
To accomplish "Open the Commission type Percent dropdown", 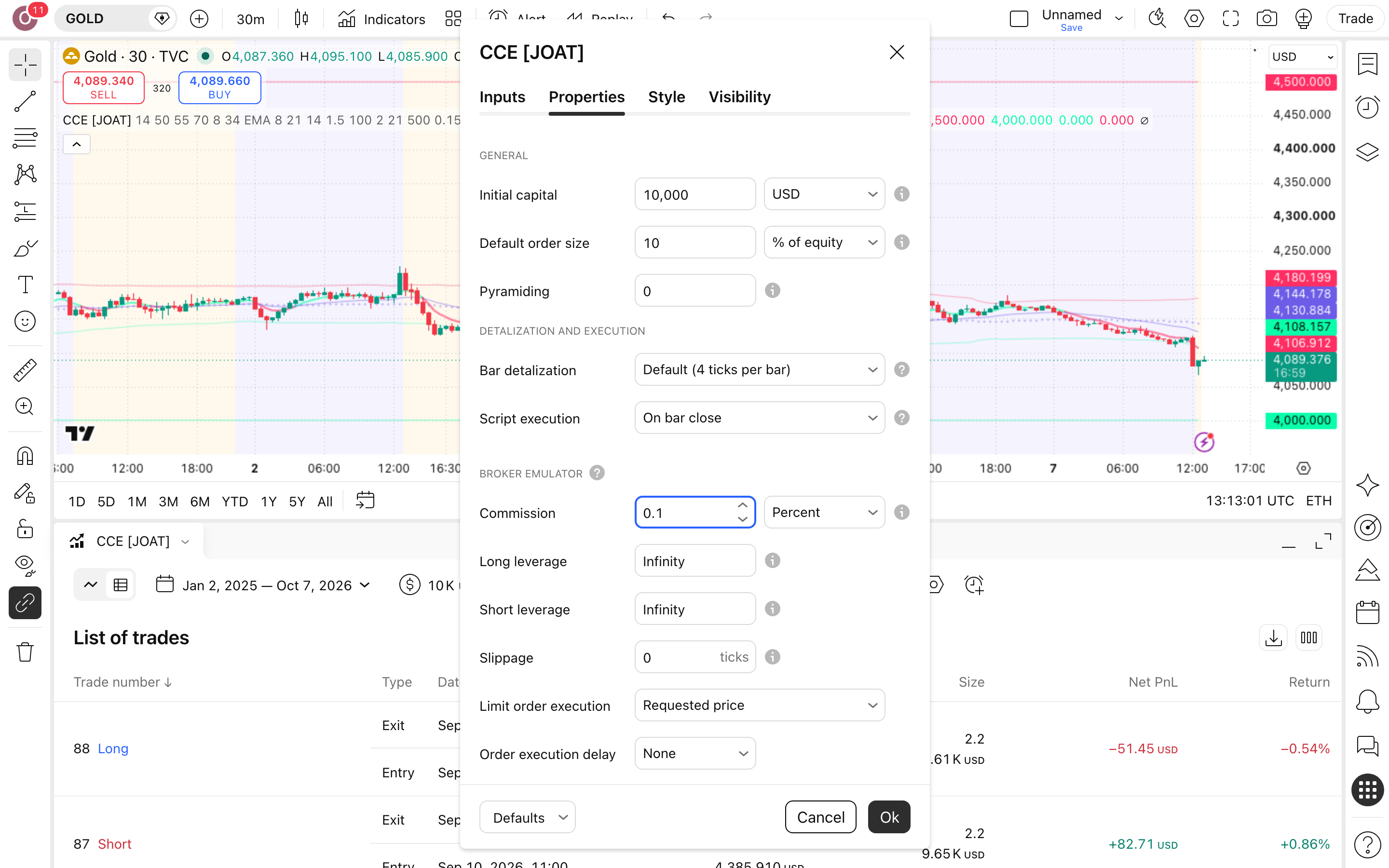I will (x=824, y=512).
